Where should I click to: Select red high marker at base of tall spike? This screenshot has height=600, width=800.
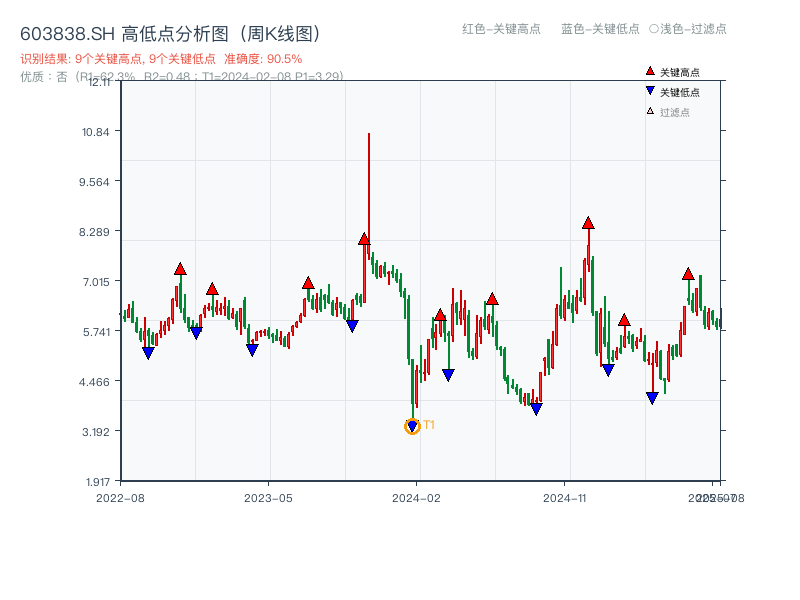tap(364, 239)
